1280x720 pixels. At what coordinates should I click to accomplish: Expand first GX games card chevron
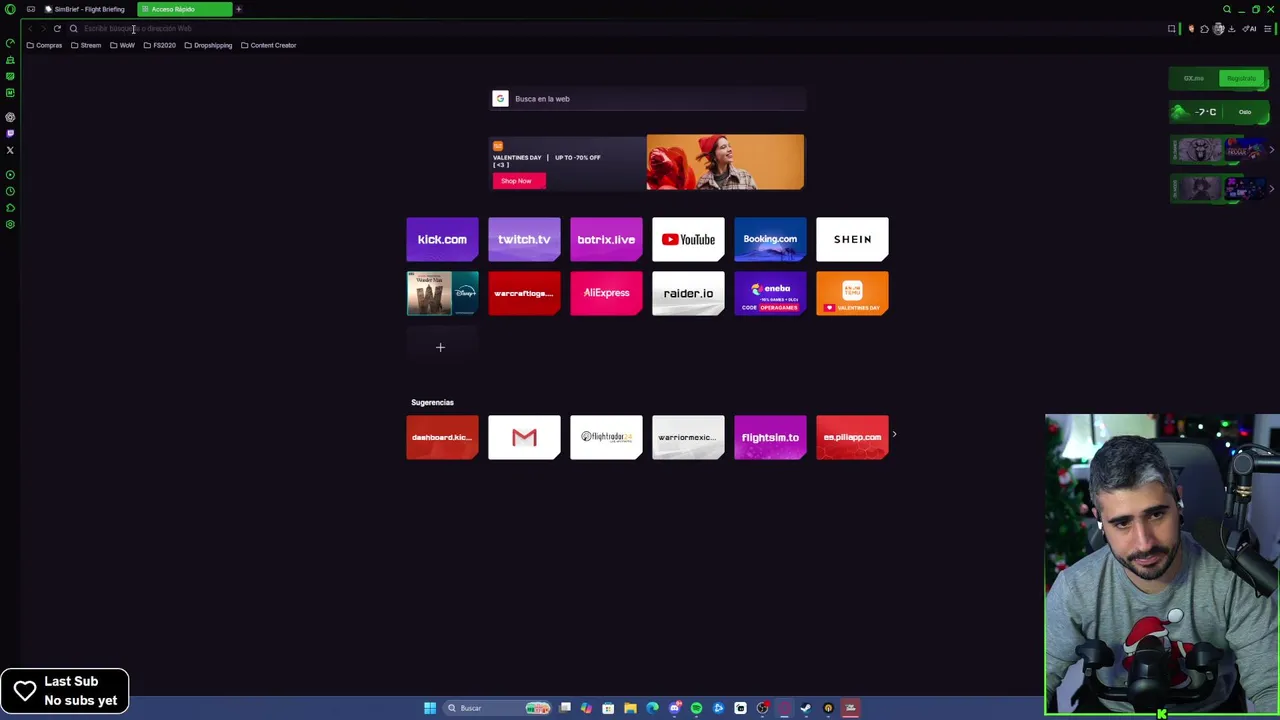(x=1271, y=150)
